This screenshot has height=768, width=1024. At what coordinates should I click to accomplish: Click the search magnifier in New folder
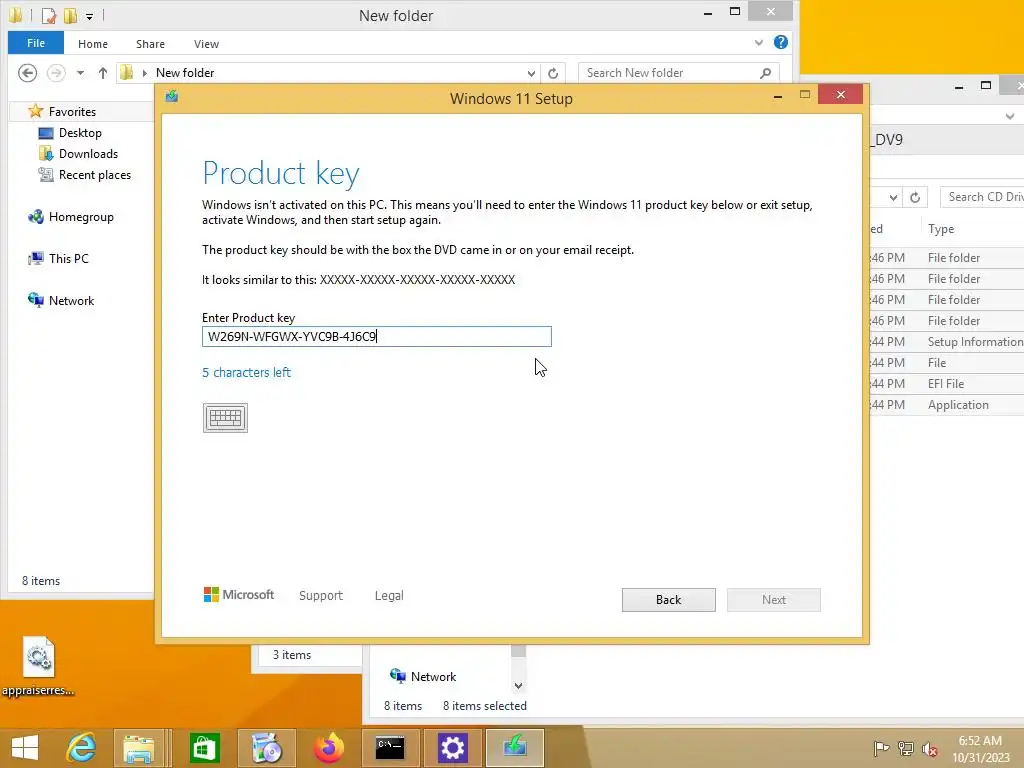point(765,73)
